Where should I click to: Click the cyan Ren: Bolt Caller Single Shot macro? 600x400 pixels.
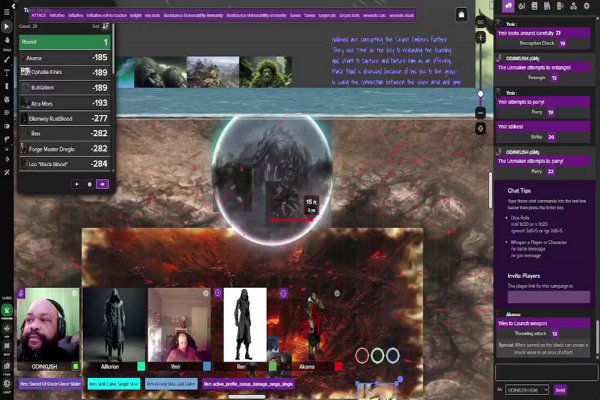tap(114, 384)
